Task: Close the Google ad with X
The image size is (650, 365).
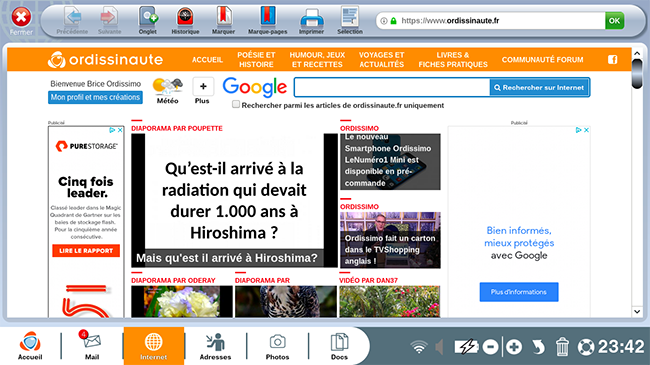Action: [x=587, y=130]
